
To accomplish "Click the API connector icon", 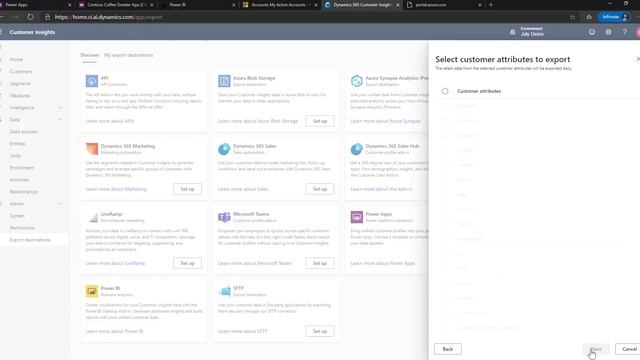I will (x=92, y=81).
